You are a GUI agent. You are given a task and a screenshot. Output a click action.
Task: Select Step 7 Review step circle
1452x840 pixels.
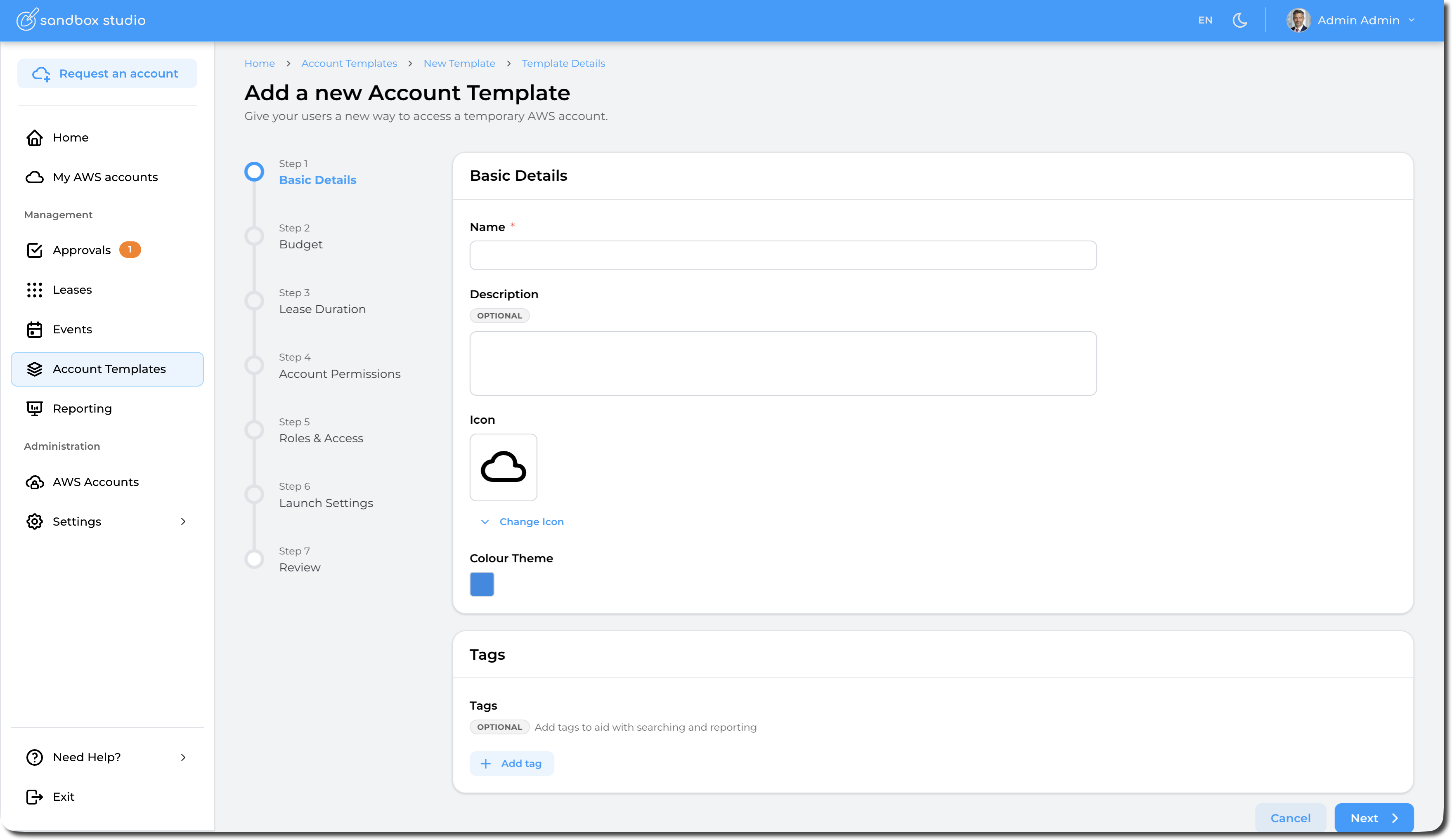pos(254,559)
